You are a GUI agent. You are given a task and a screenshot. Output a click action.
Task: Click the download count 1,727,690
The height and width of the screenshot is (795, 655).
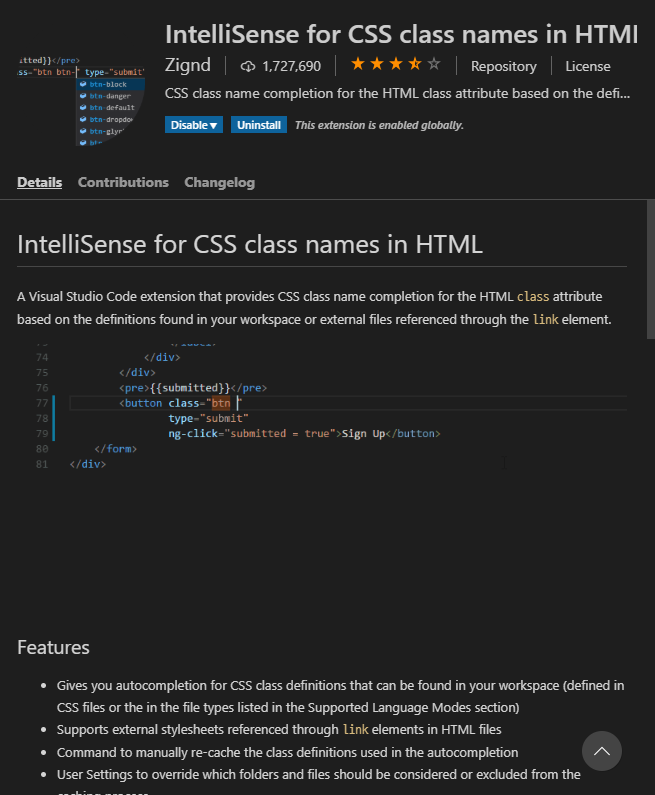[x=292, y=66]
